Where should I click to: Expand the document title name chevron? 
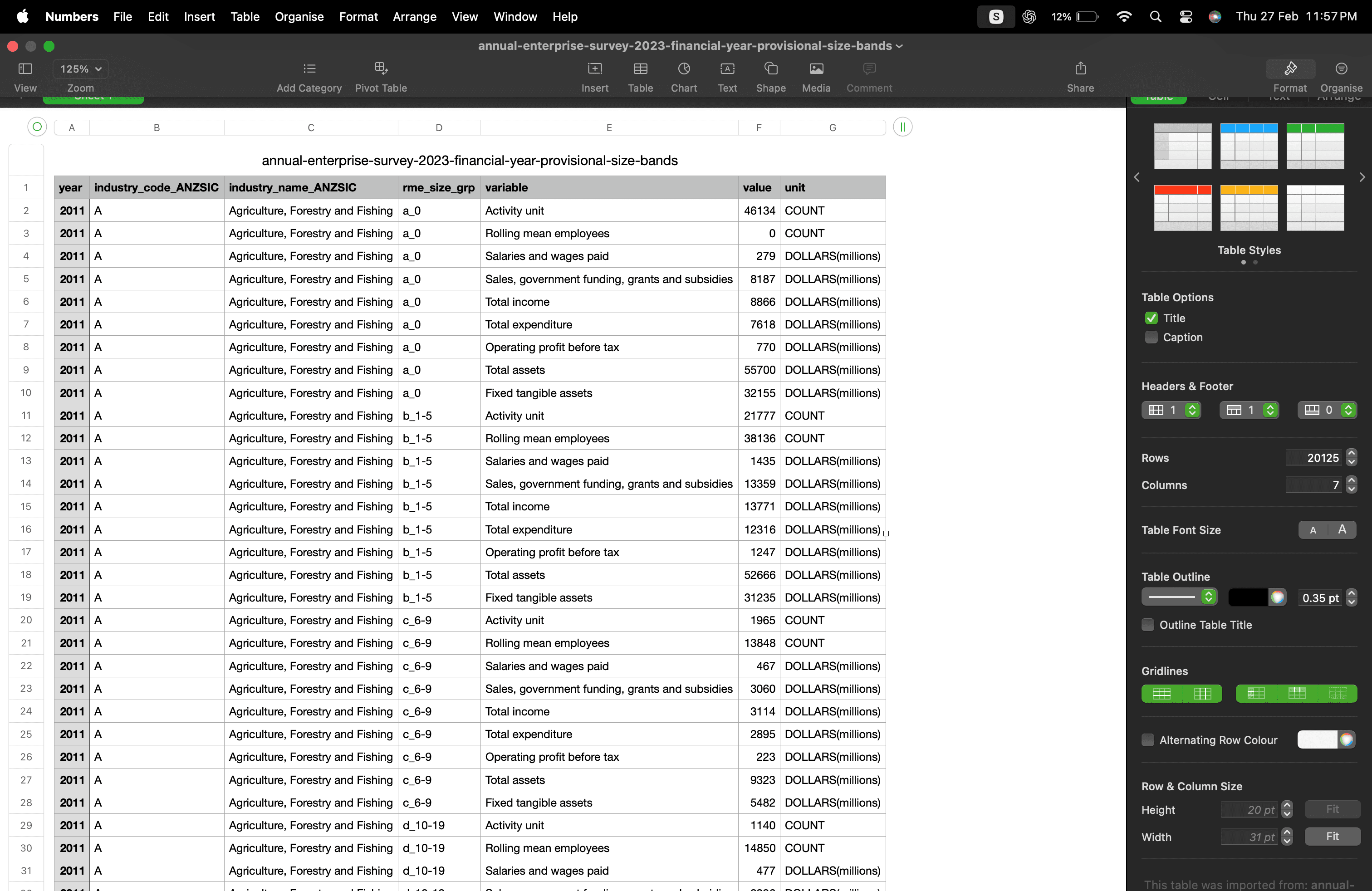pos(899,46)
